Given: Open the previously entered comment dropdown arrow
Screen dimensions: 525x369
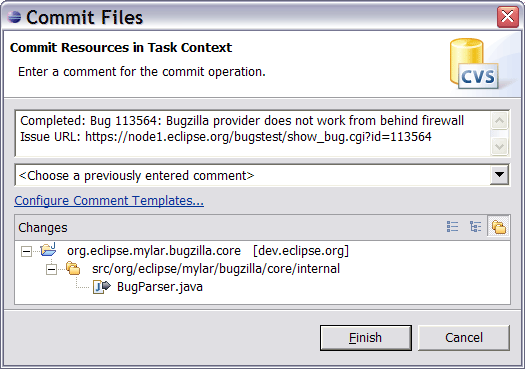Looking at the screenshot, I should [x=499, y=174].
